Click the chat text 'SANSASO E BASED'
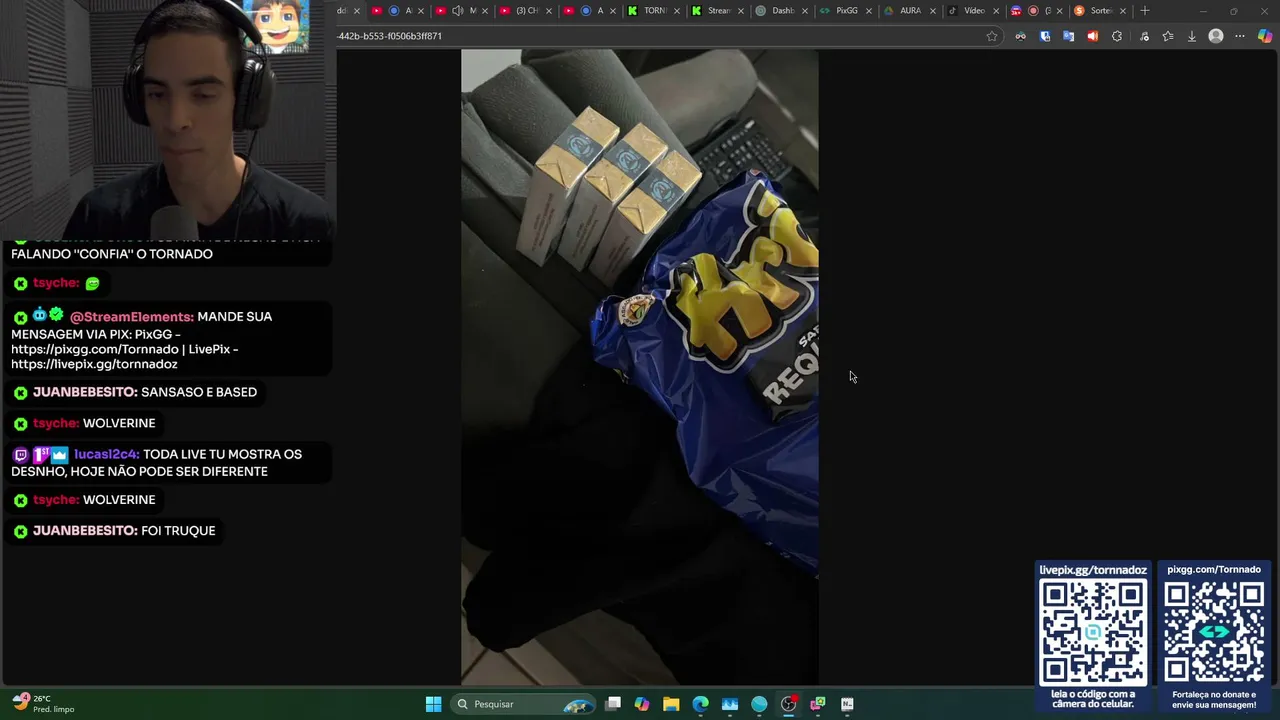Image resolution: width=1280 pixels, height=720 pixels. (199, 393)
